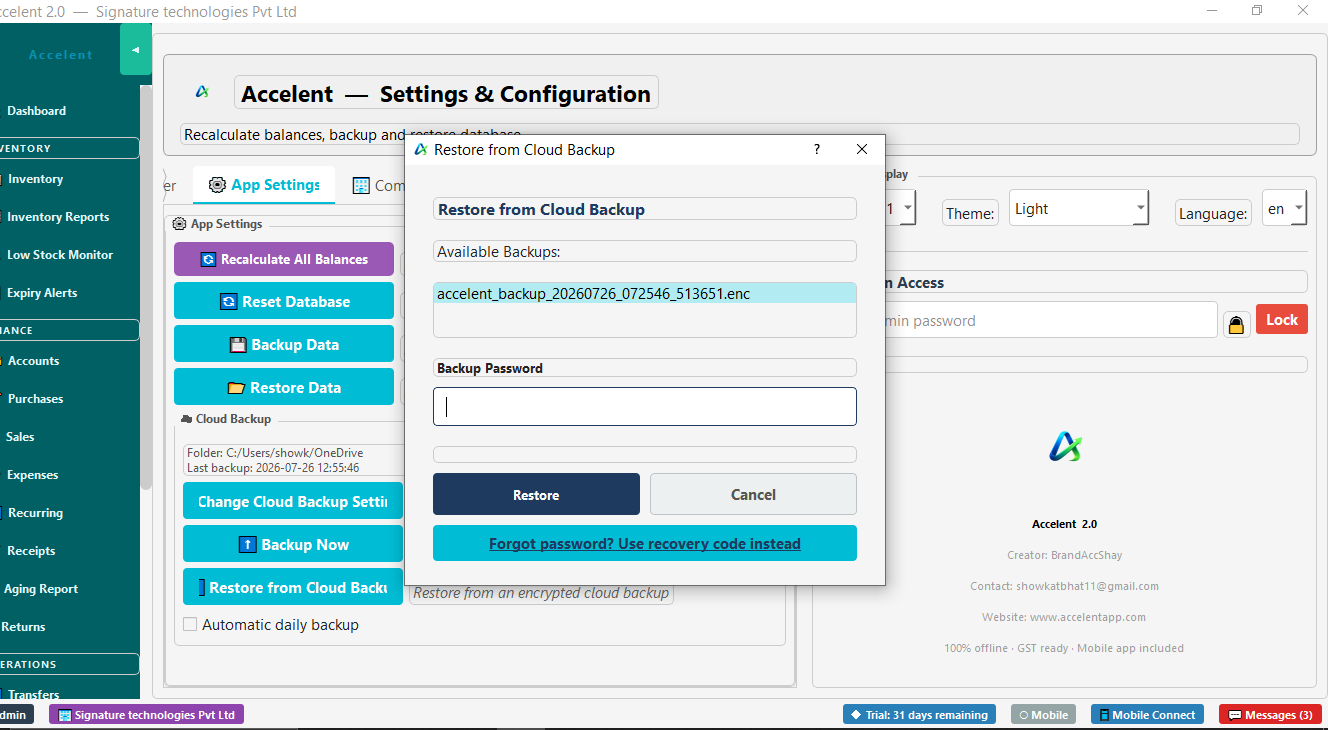Image resolution: width=1328 pixels, height=730 pixels.
Task: Click Forgot password recovery code link
Action: 645,543
